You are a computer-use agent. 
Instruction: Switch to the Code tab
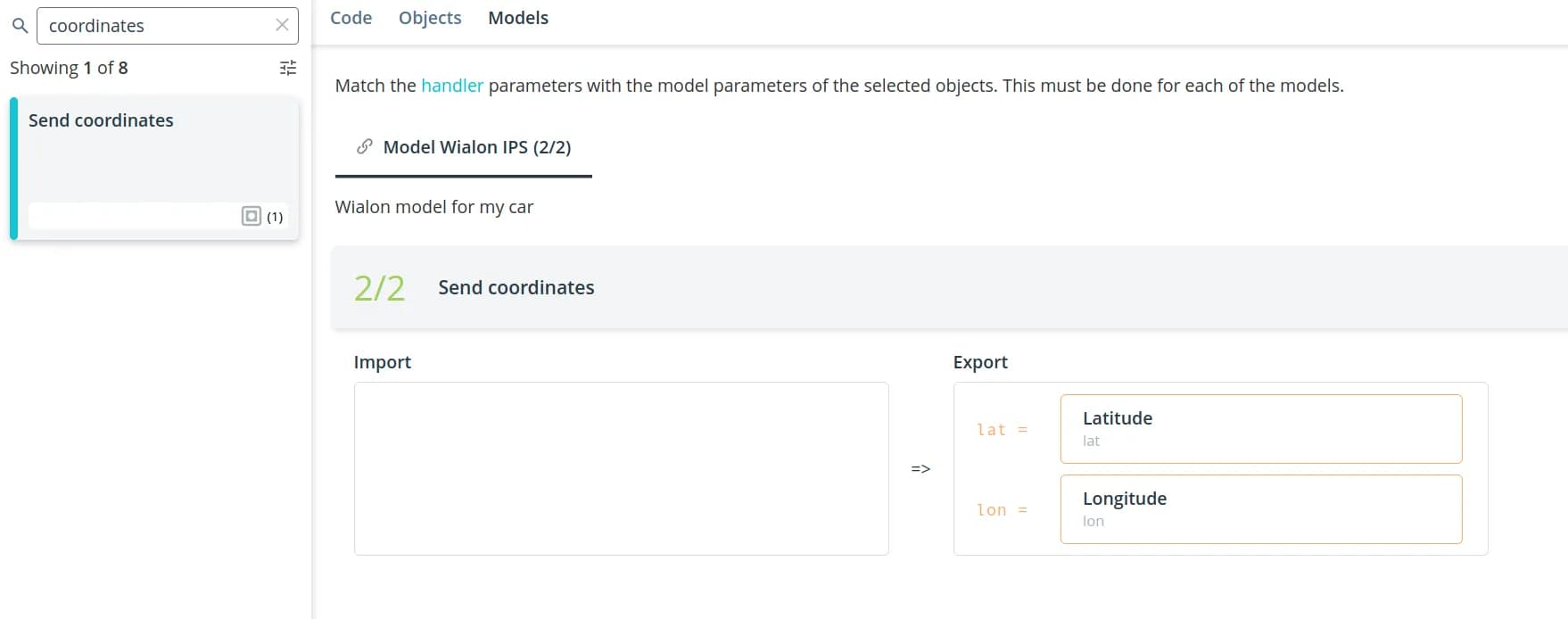tap(351, 18)
